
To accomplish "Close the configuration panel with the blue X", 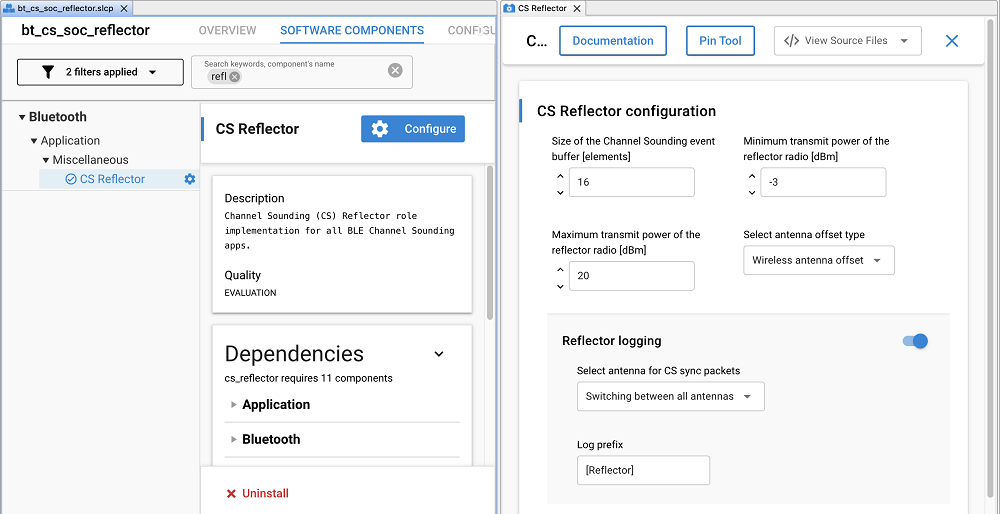I will click(951, 41).
